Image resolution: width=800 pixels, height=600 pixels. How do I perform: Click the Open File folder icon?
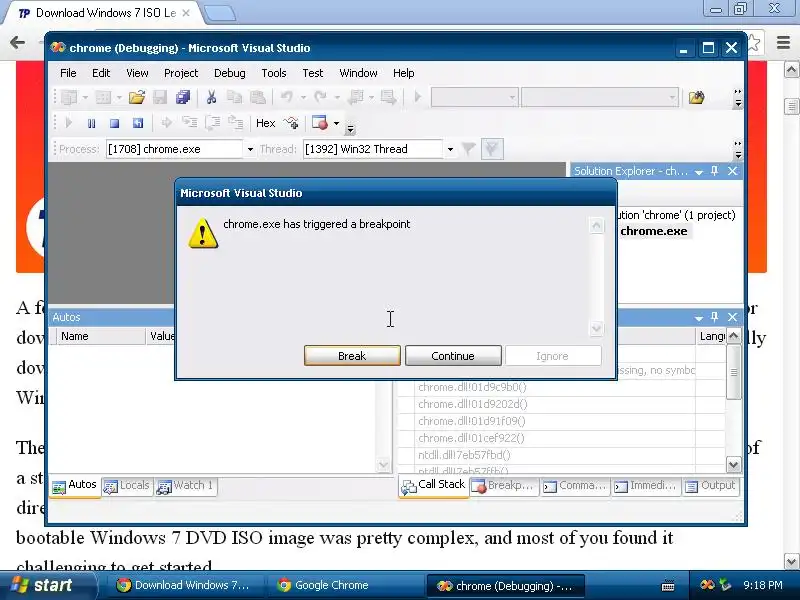tap(137, 97)
